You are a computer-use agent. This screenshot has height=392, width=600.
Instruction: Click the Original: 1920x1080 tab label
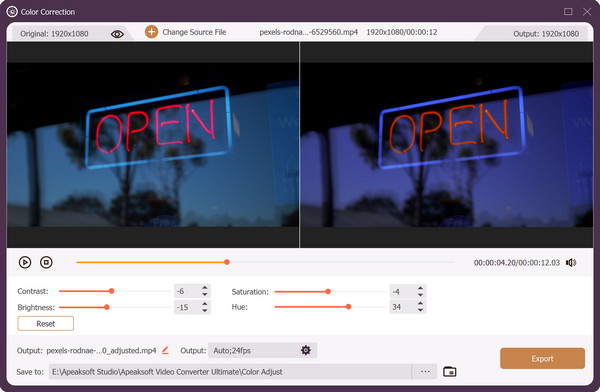click(54, 34)
